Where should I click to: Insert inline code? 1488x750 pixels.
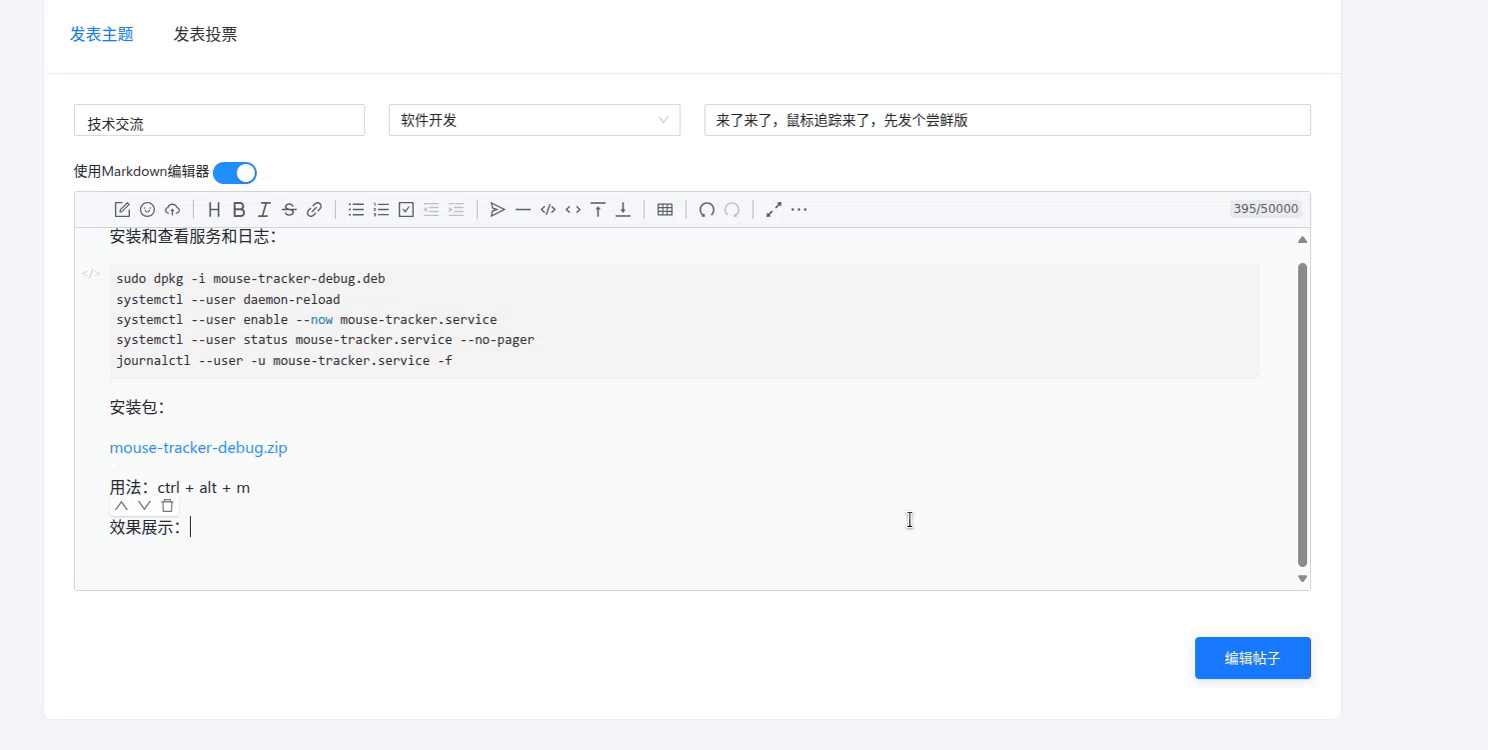click(x=573, y=210)
